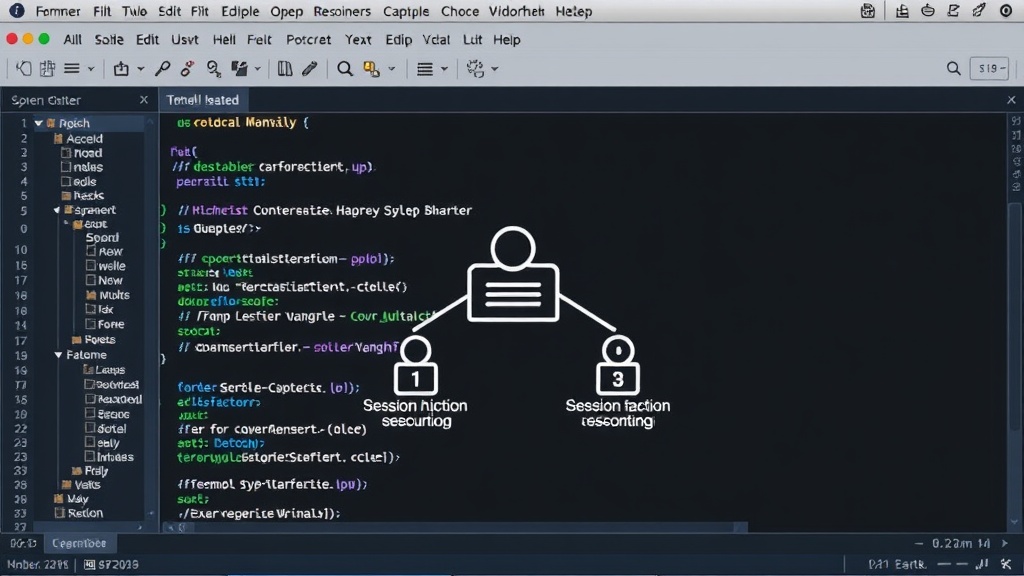Viewport: 1024px width, 576px height.
Task: Click the left hamburger list toolbar icon
Action: [72, 68]
